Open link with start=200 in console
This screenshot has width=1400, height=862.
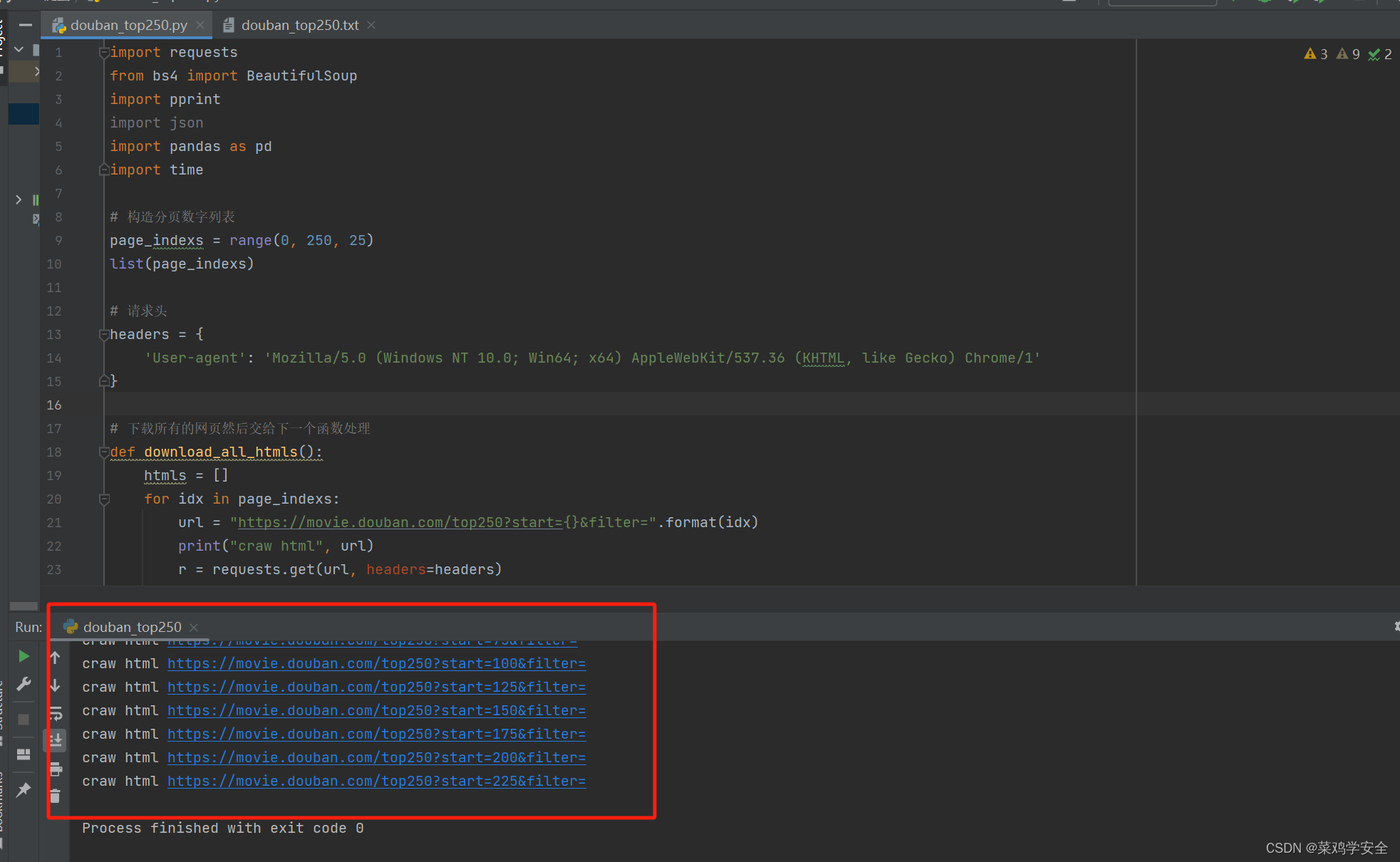[376, 758]
